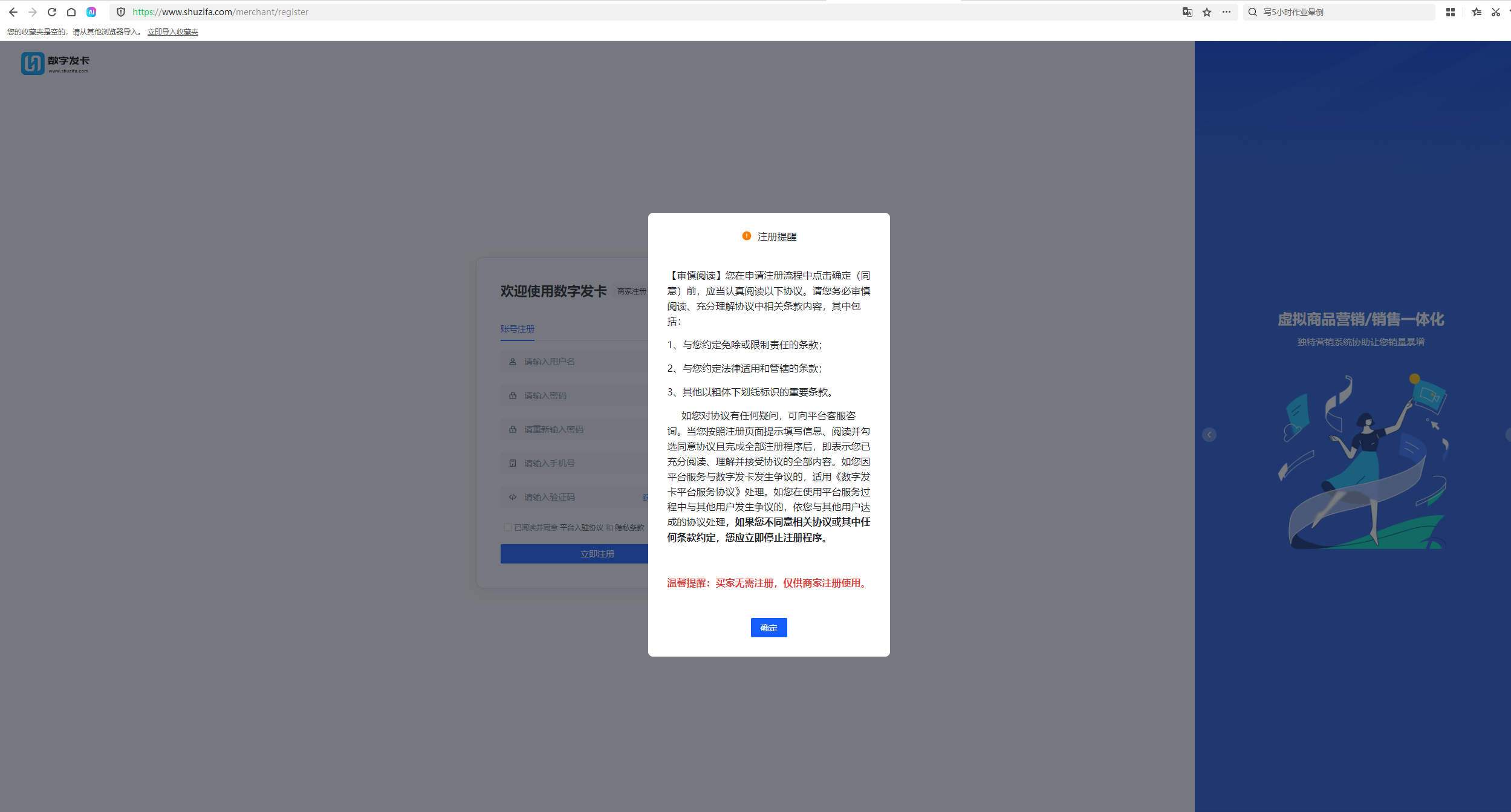This screenshot has height=812, width=1511.
Task: Click the 数字发卡 logo
Action: [55, 63]
